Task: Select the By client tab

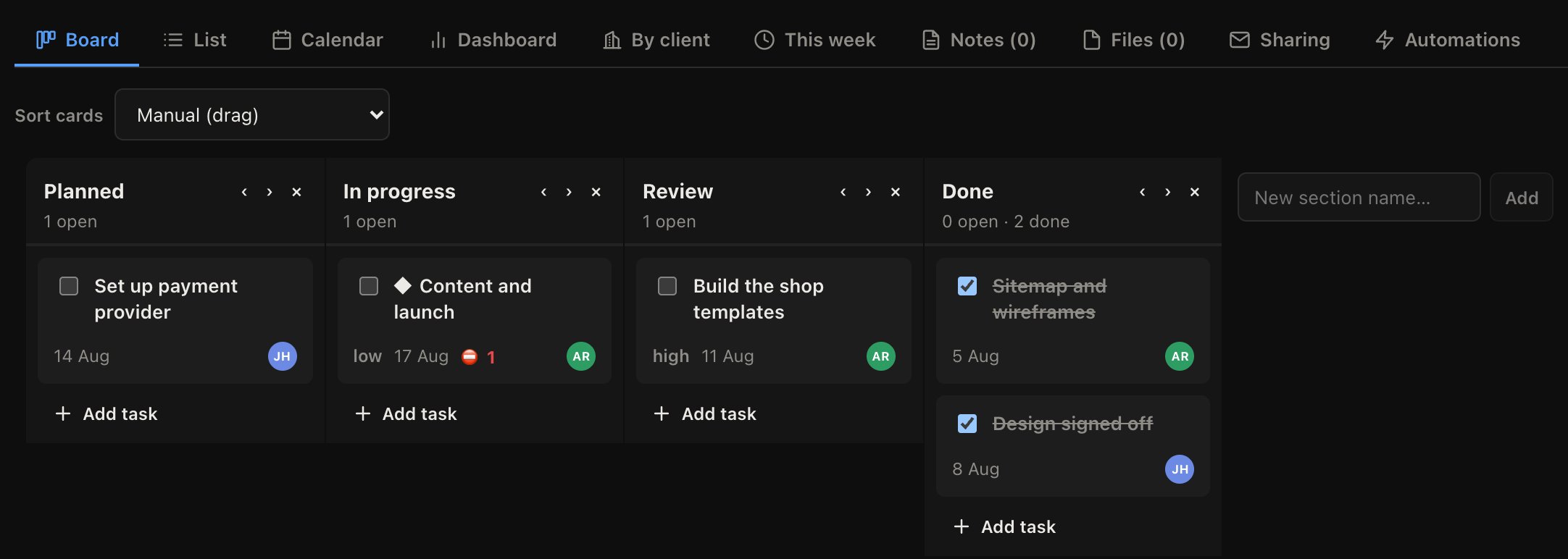Action: [x=656, y=40]
